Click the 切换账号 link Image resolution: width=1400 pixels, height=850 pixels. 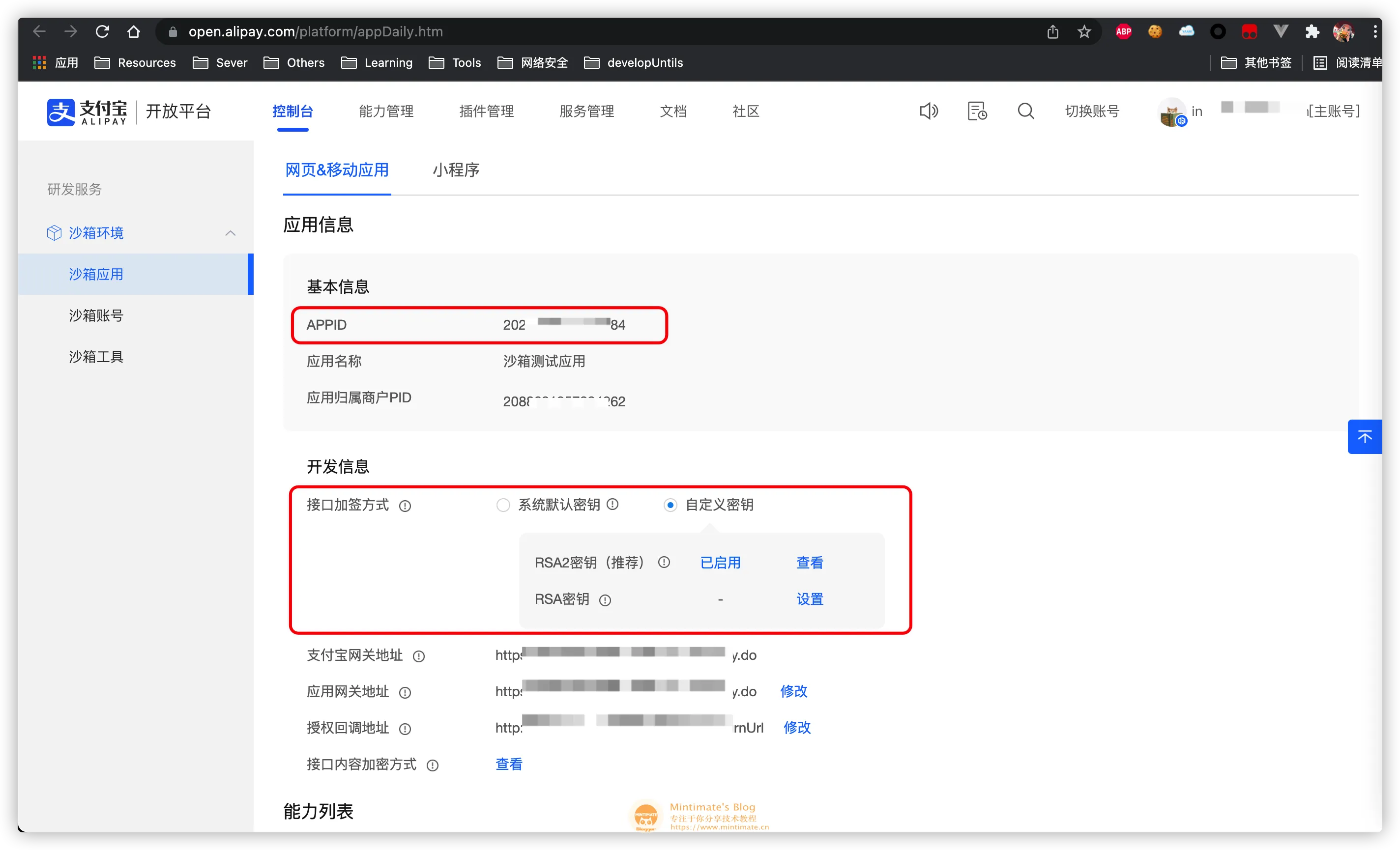(x=1092, y=112)
